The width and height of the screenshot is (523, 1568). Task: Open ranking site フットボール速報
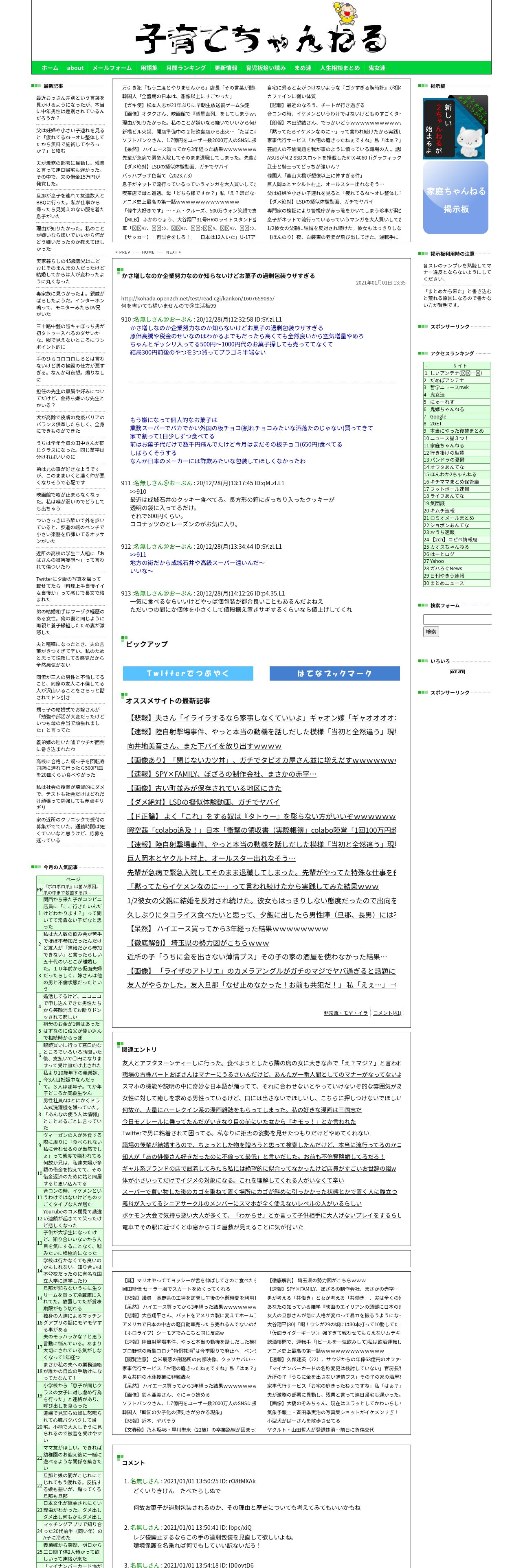tap(449, 489)
